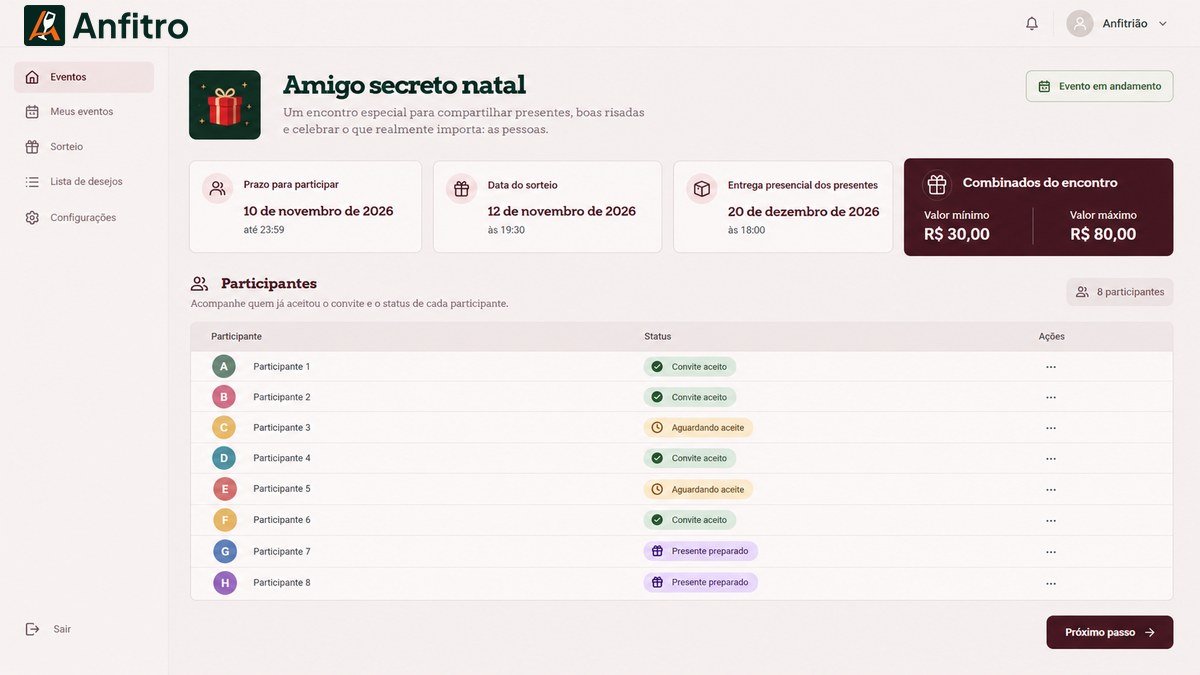Click avatar C of Participante 3
This screenshot has height=675, width=1200.
point(224,428)
